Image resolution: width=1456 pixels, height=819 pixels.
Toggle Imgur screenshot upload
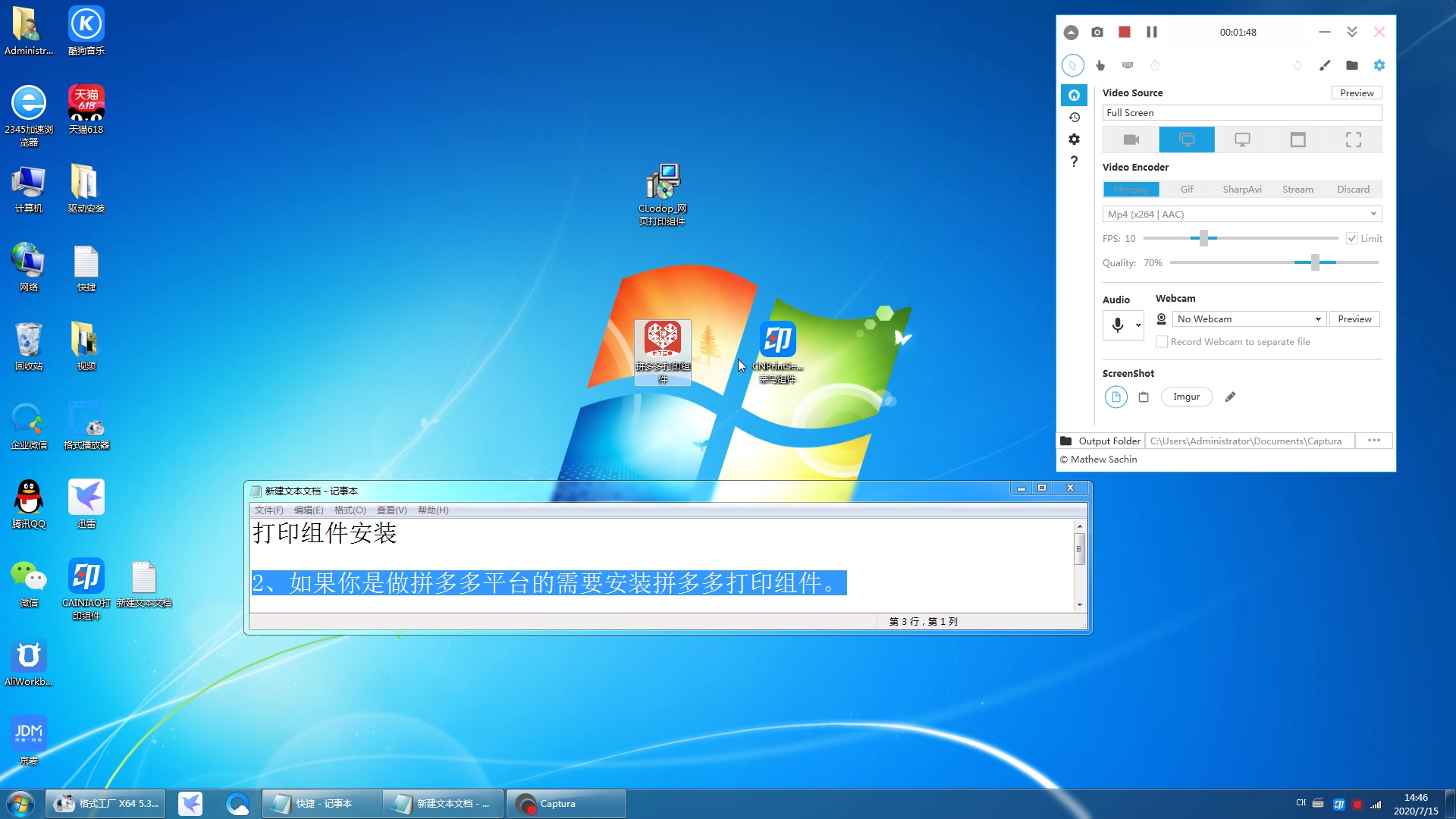click(1187, 397)
